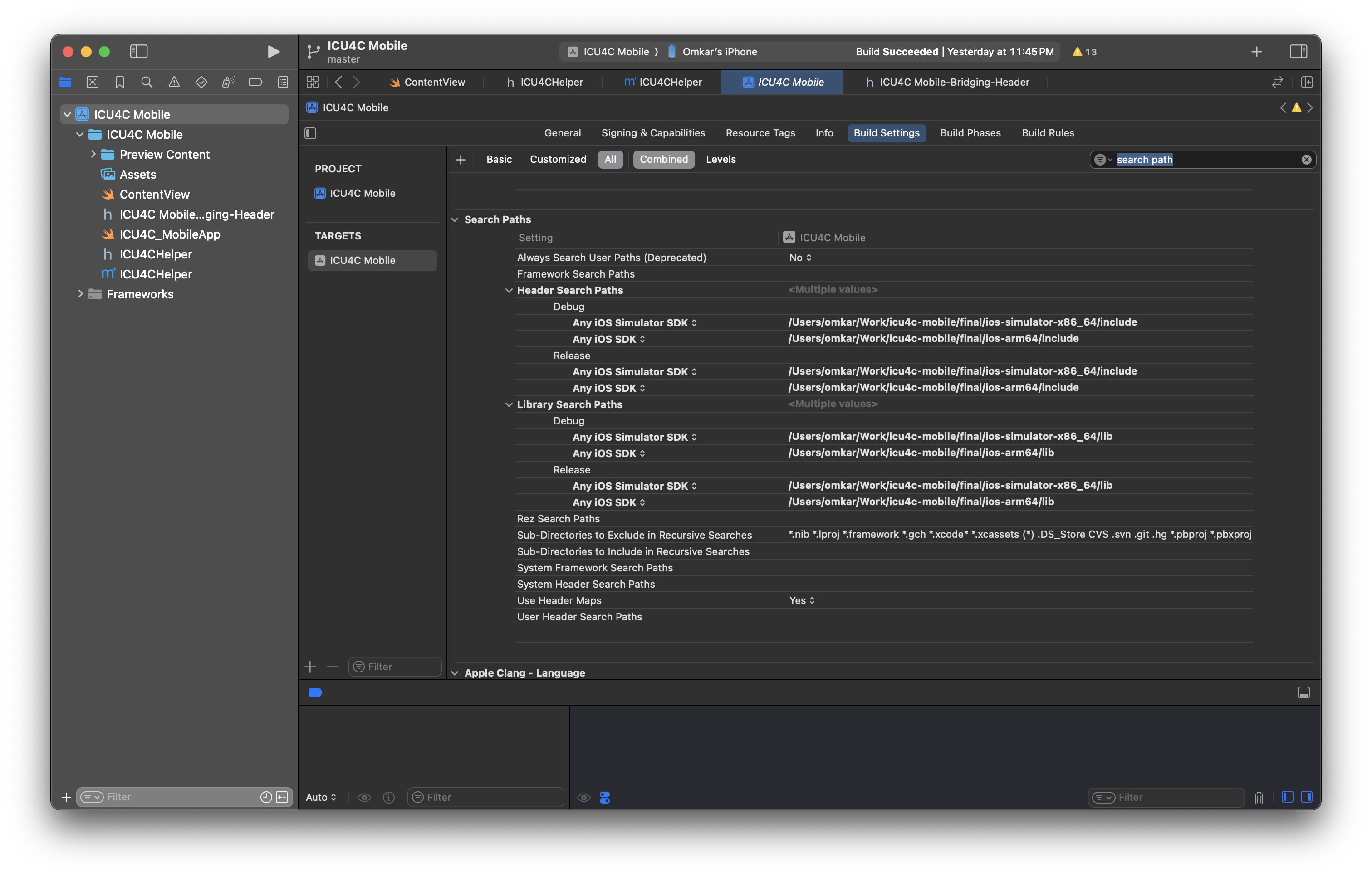Collapse the Search Paths section

(455, 220)
